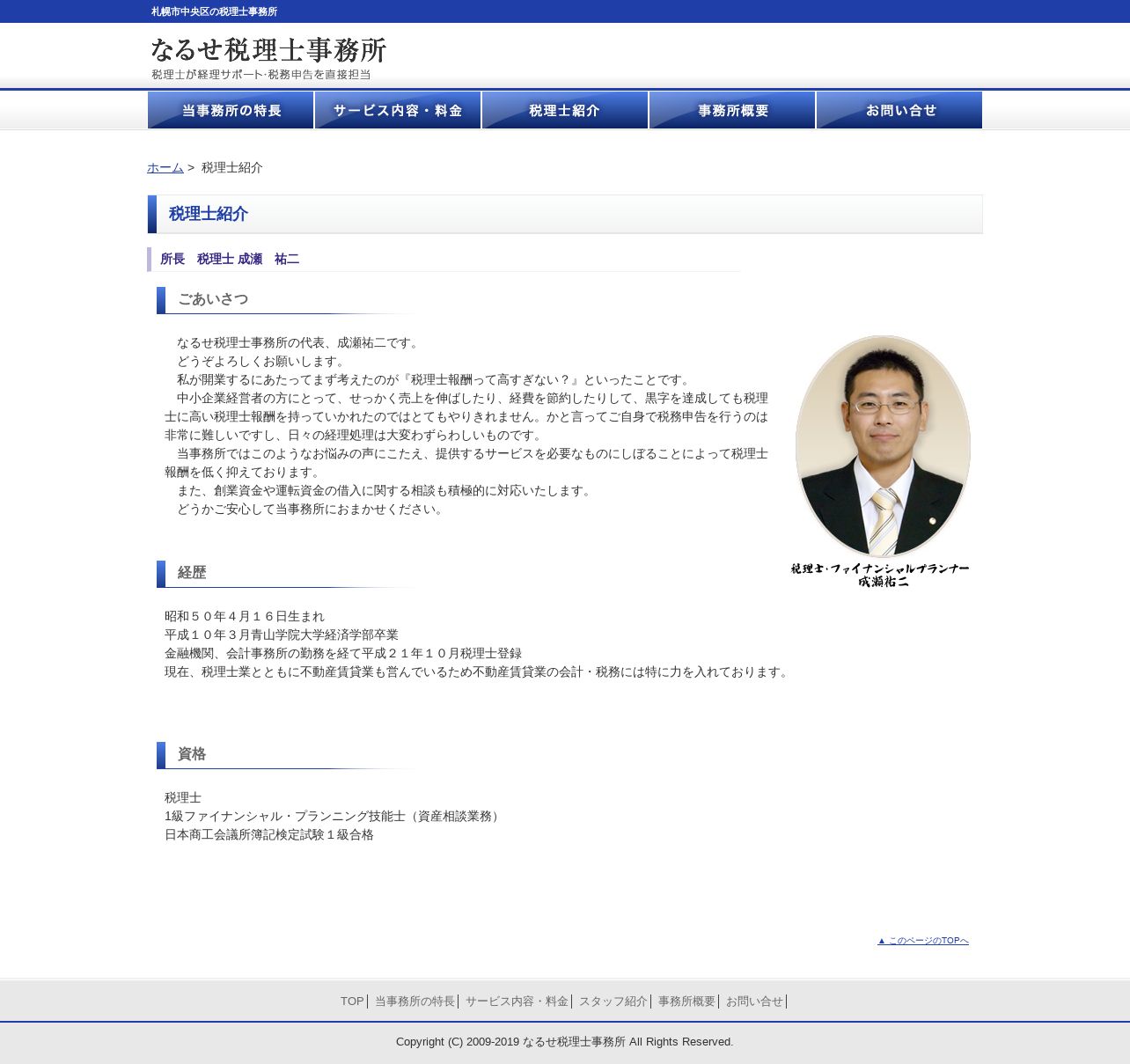Open お問い合せ in the footer

pyautogui.click(x=754, y=1002)
